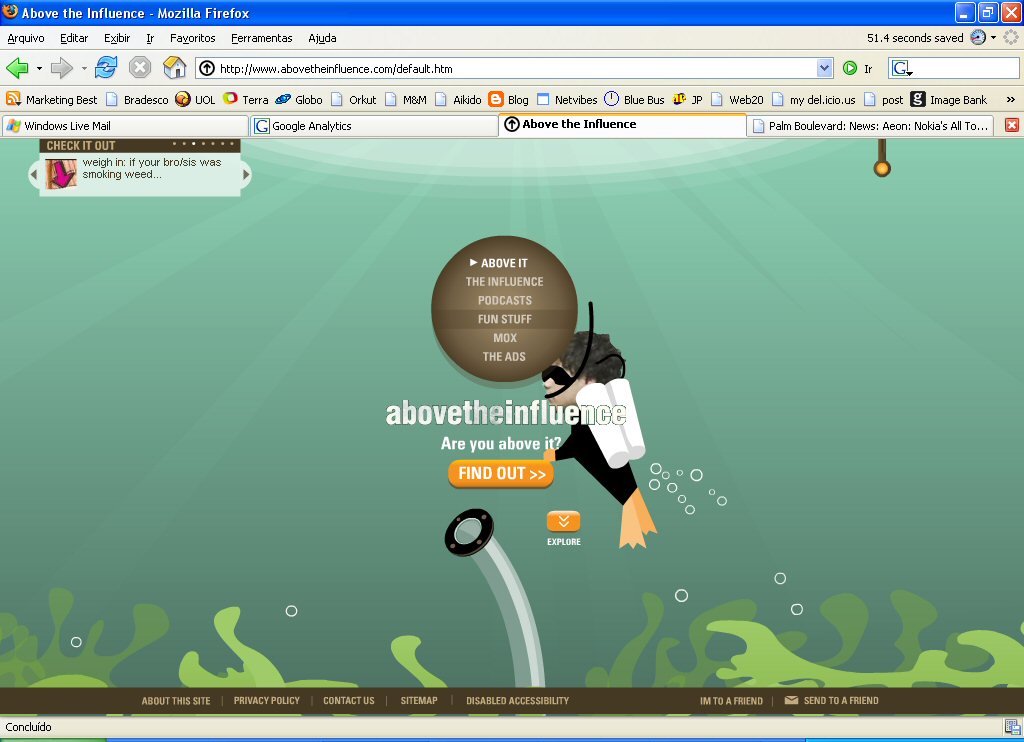
Task: Click the site identity icon in address bar
Action: pyautogui.click(x=207, y=68)
